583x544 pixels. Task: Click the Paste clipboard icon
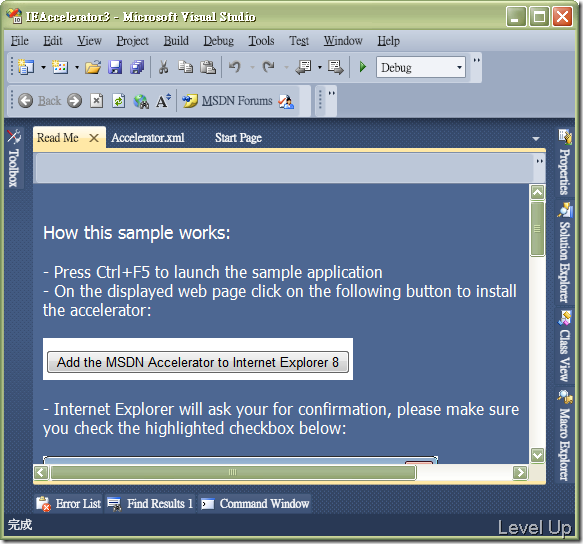(208, 67)
